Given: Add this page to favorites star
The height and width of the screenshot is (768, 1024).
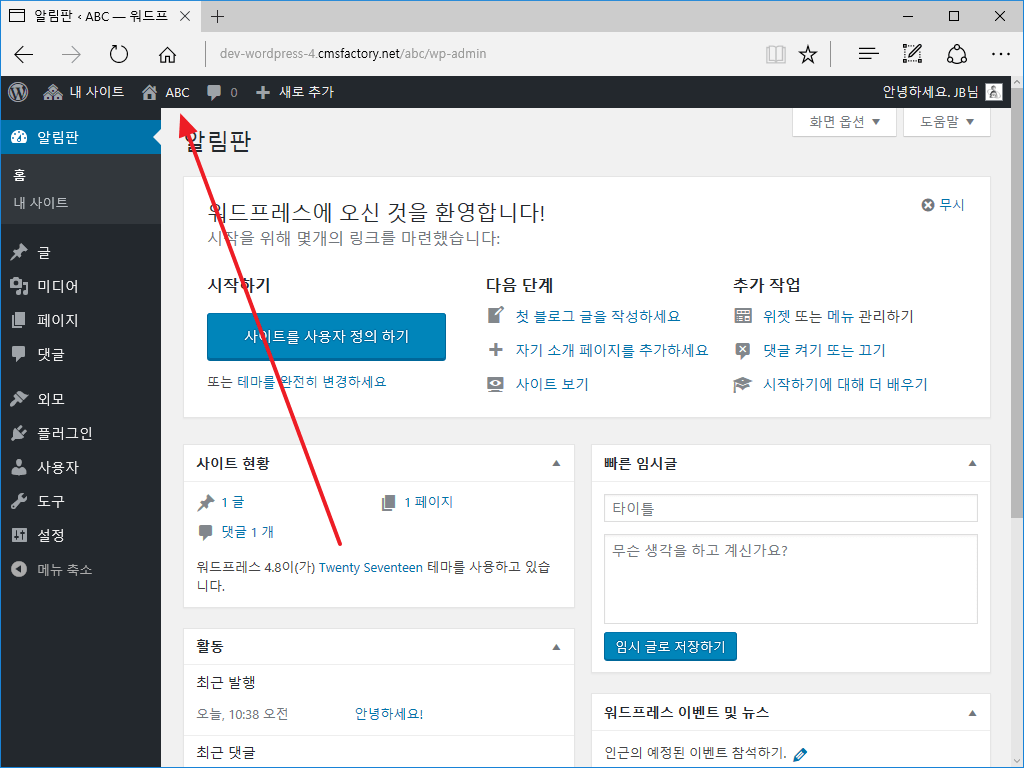Looking at the screenshot, I should tap(808, 54).
